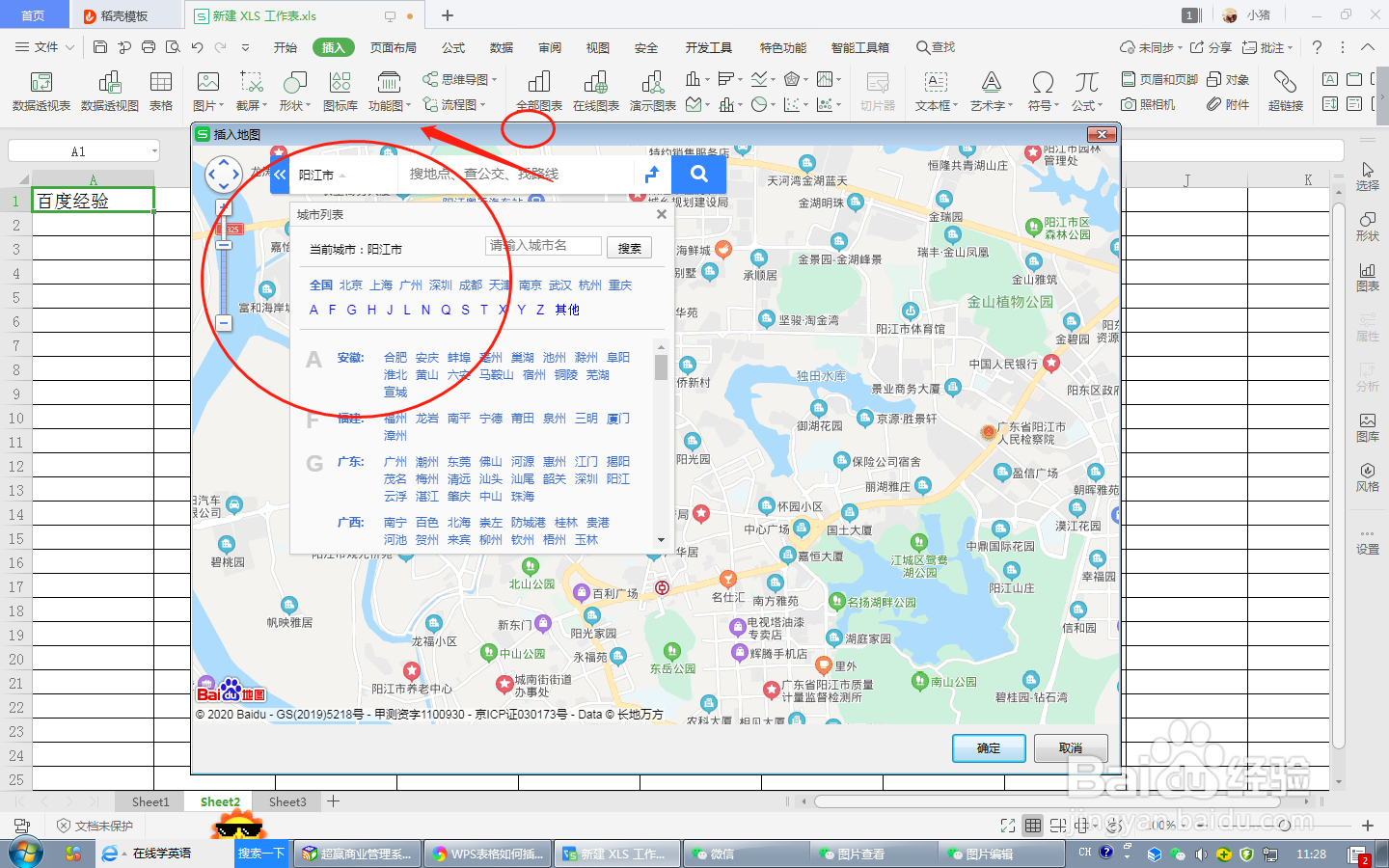Viewport: 1389px width, 868px height.
Task: Switch to the Sheet1 worksheet tab
Action: point(150,801)
